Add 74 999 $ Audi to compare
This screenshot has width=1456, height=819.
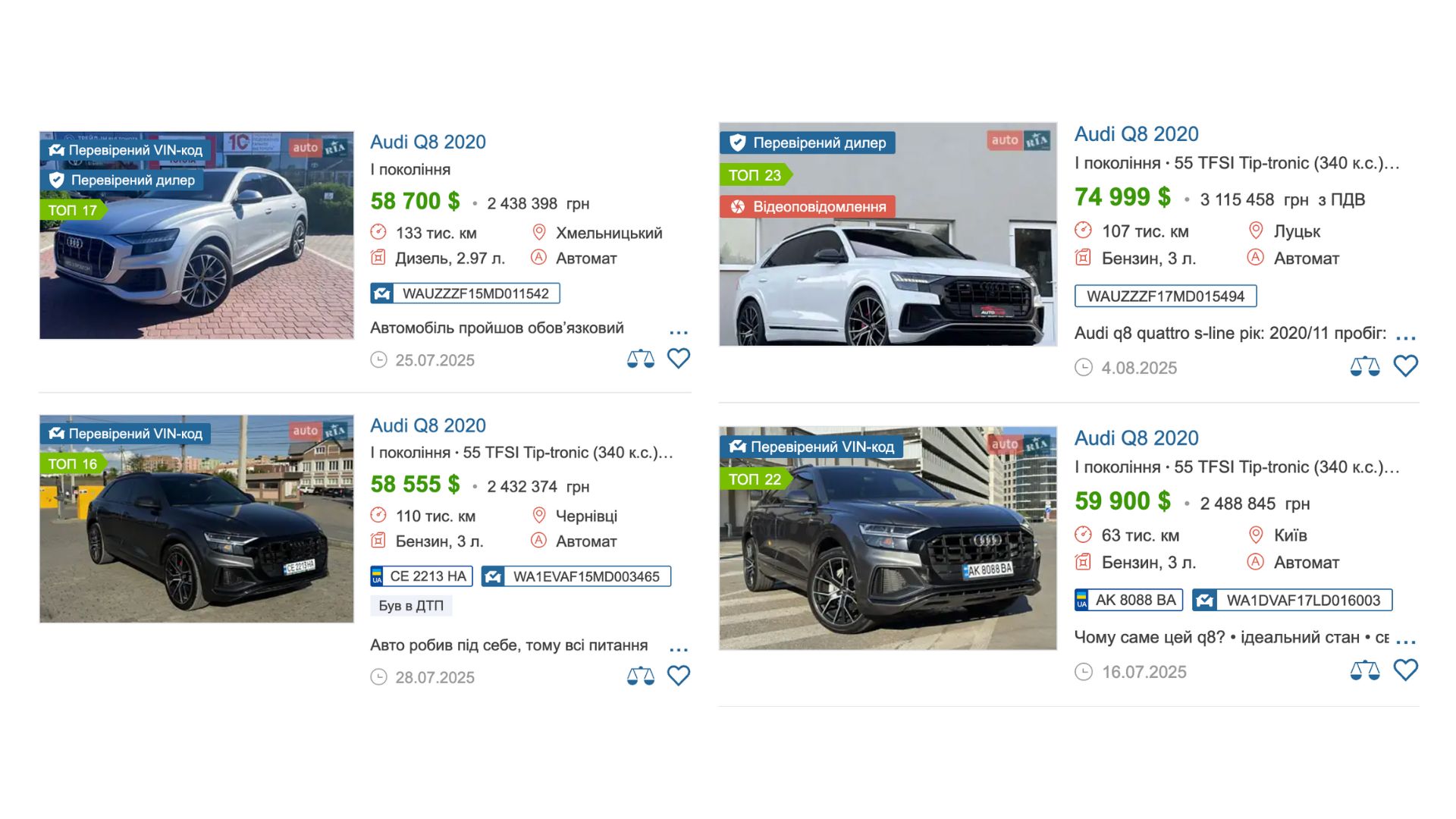point(1364,367)
